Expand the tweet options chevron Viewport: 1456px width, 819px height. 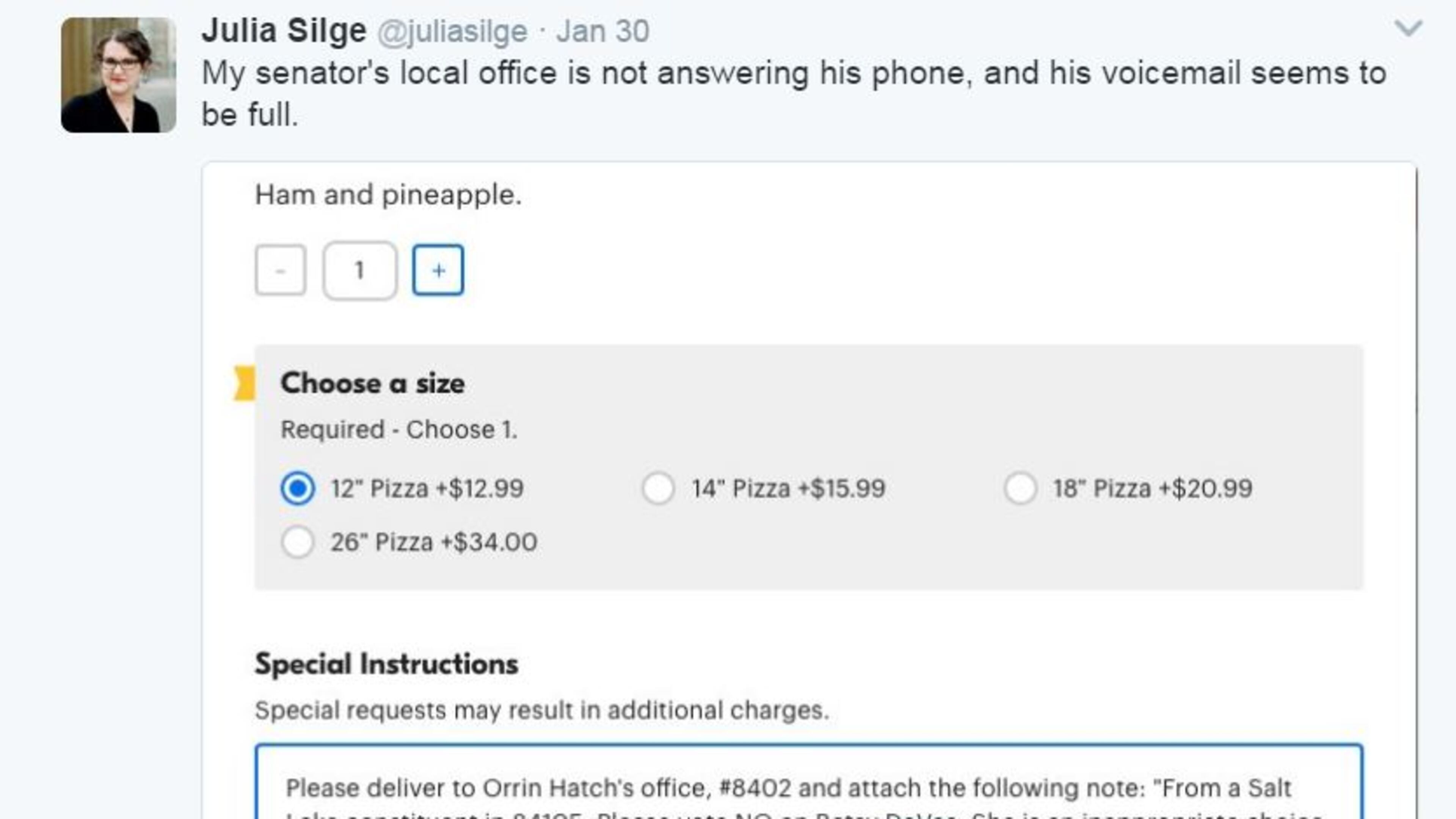1407,28
